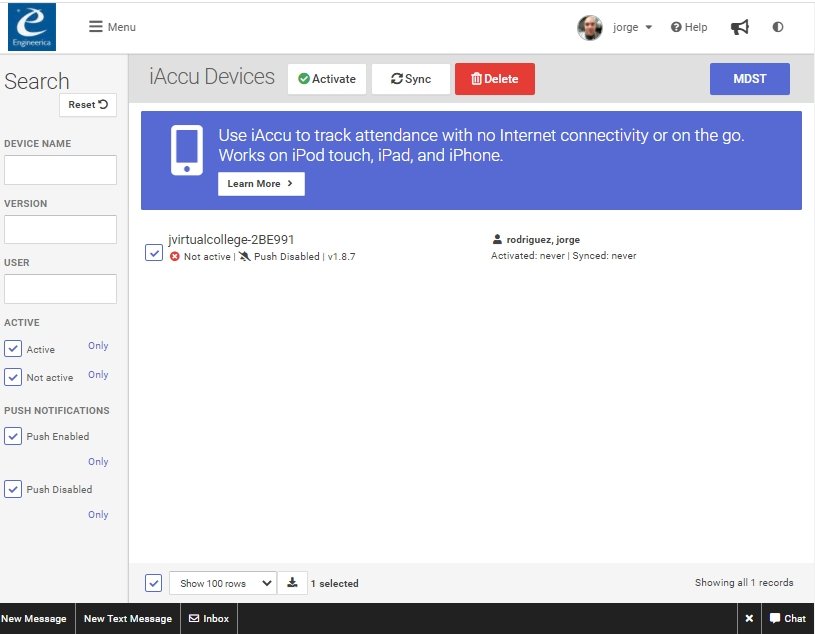This screenshot has height=634, width=815.
Task: Sync the selected device
Action: [411, 79]
